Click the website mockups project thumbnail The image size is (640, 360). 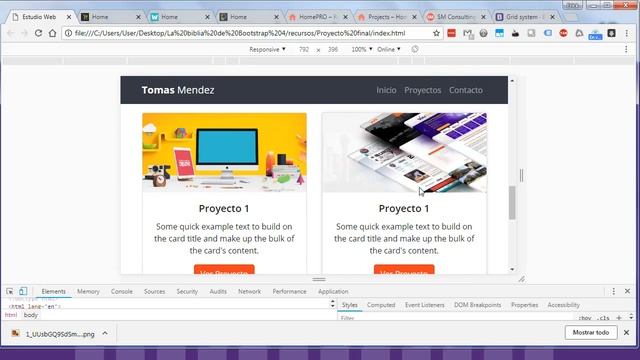click(x=404, y=152)
